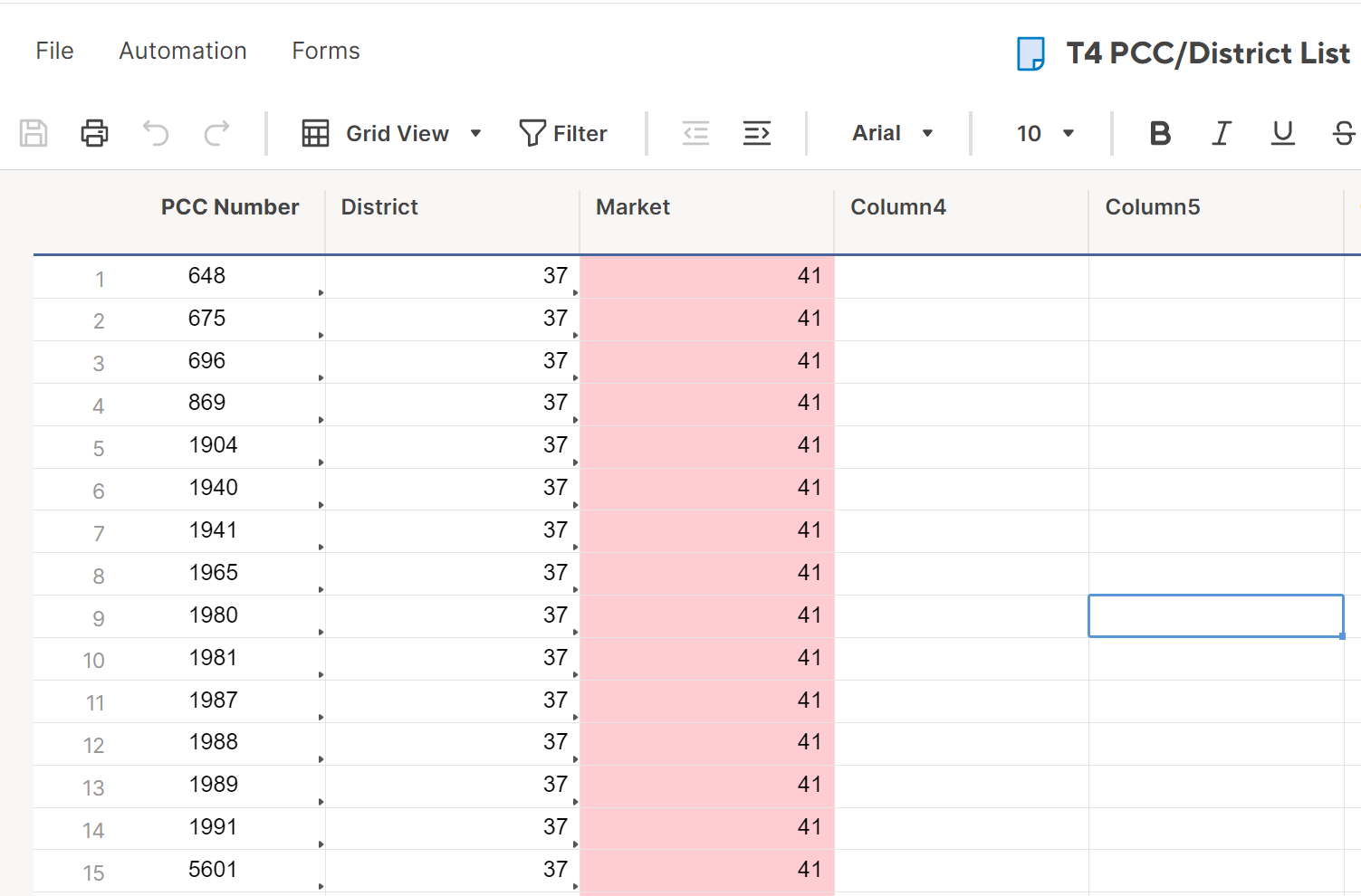Open the Arial font dropdown
Viewport: 1361px width, 896px height.
point(891,133)
